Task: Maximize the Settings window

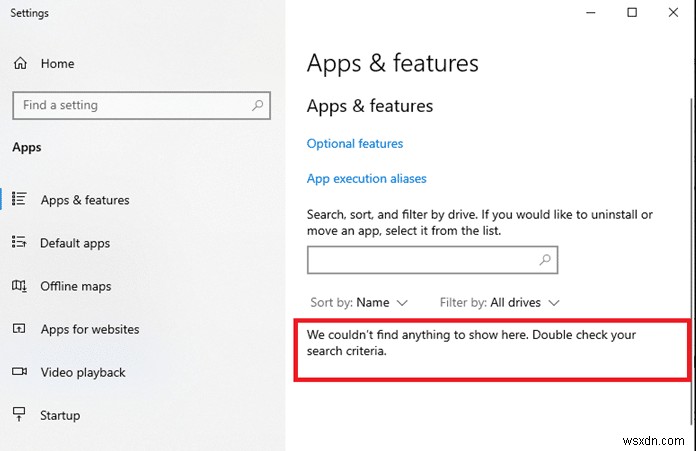Action: [632, 12]
